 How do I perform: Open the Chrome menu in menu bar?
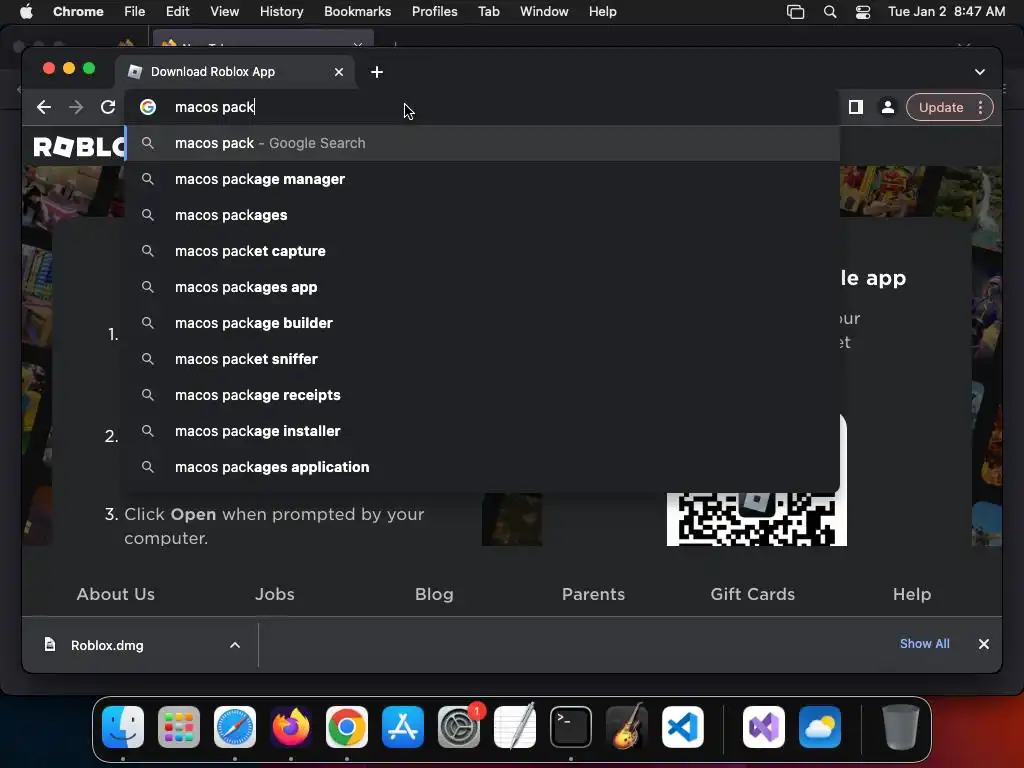pos(78,12)
